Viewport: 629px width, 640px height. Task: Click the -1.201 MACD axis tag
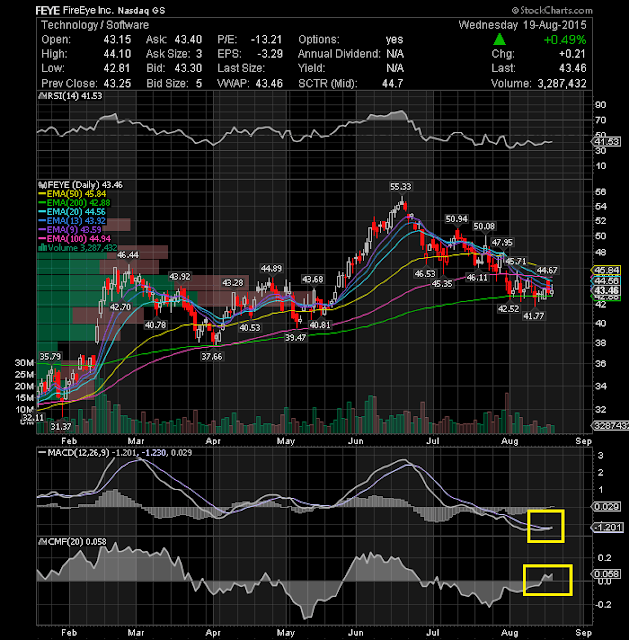pos(607,527)
